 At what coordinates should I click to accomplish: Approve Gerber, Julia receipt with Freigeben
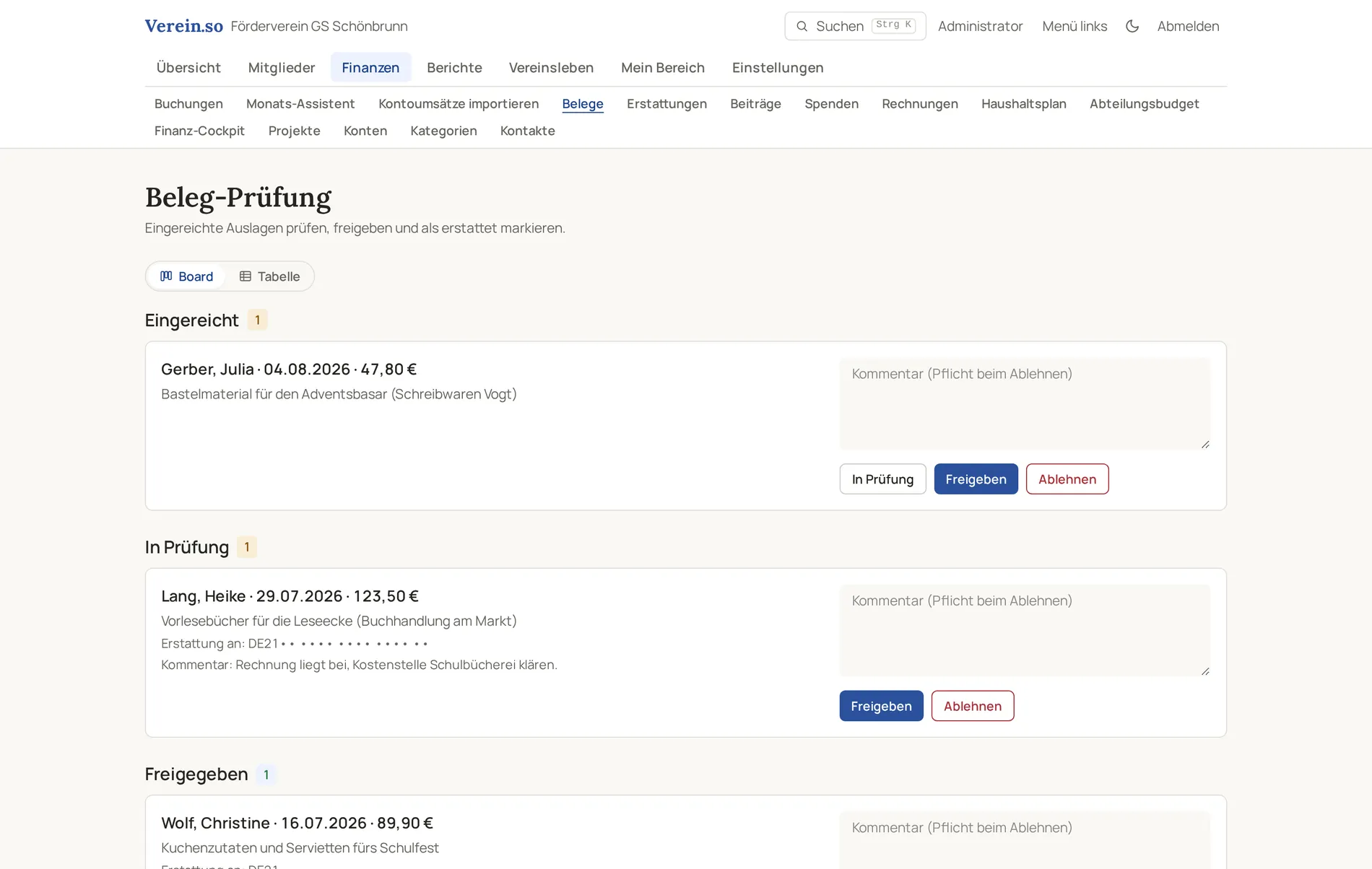click(976, 479)
